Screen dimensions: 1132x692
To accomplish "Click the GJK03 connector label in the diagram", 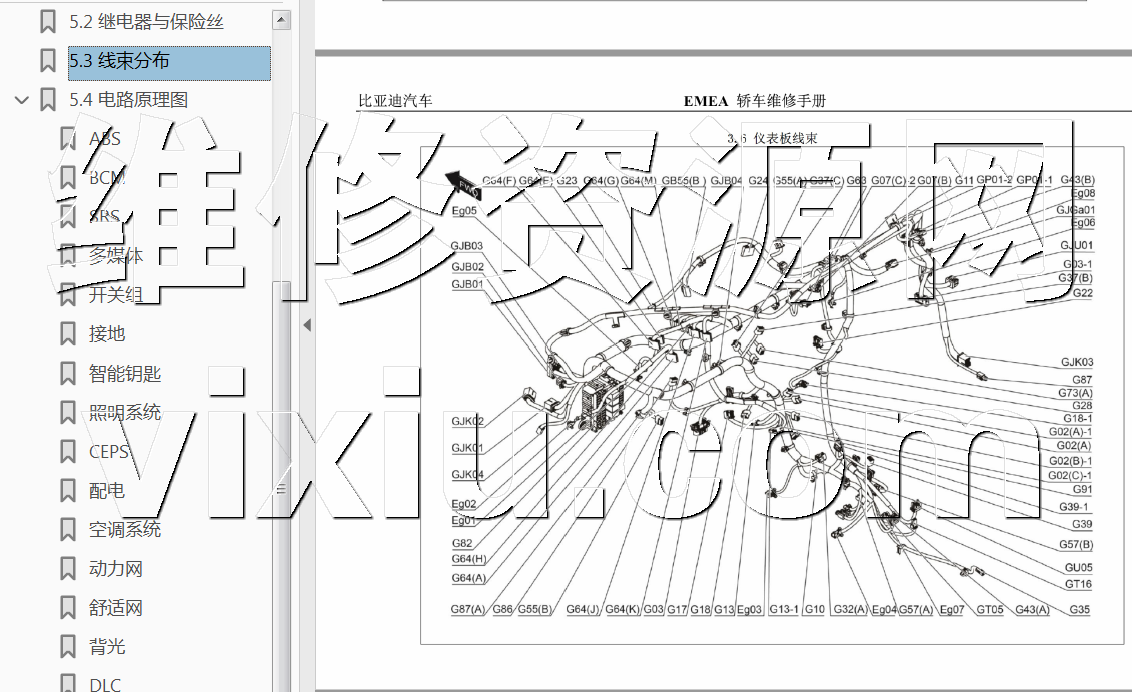I will tap(1076, 362).
